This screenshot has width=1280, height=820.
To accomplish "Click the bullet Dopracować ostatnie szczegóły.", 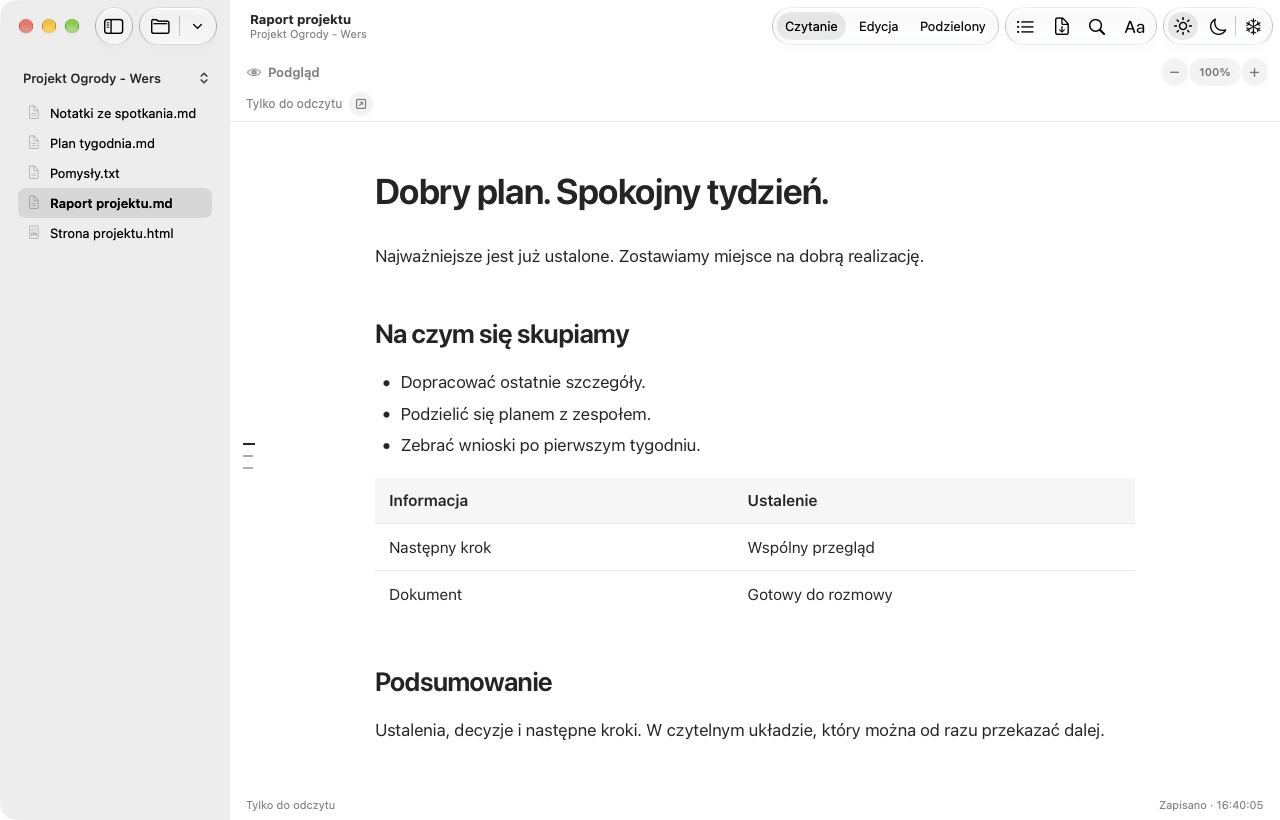I will click(523, 382).
